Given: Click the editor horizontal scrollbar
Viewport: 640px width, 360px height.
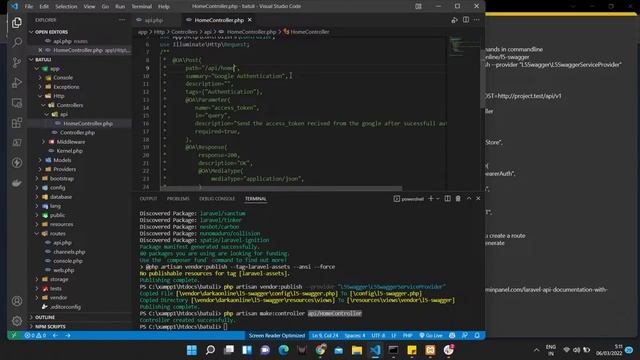Looking at the screenshot, I should (x=282, y=189).
